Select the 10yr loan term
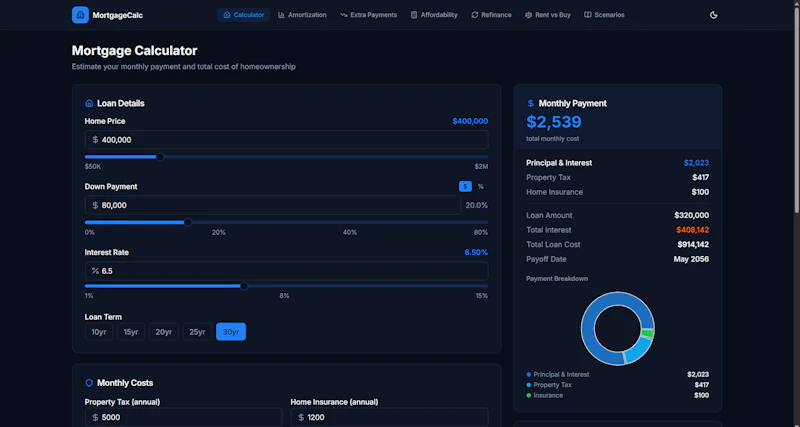The width and height of the screenshot is (800, 427). pos(99,332)
